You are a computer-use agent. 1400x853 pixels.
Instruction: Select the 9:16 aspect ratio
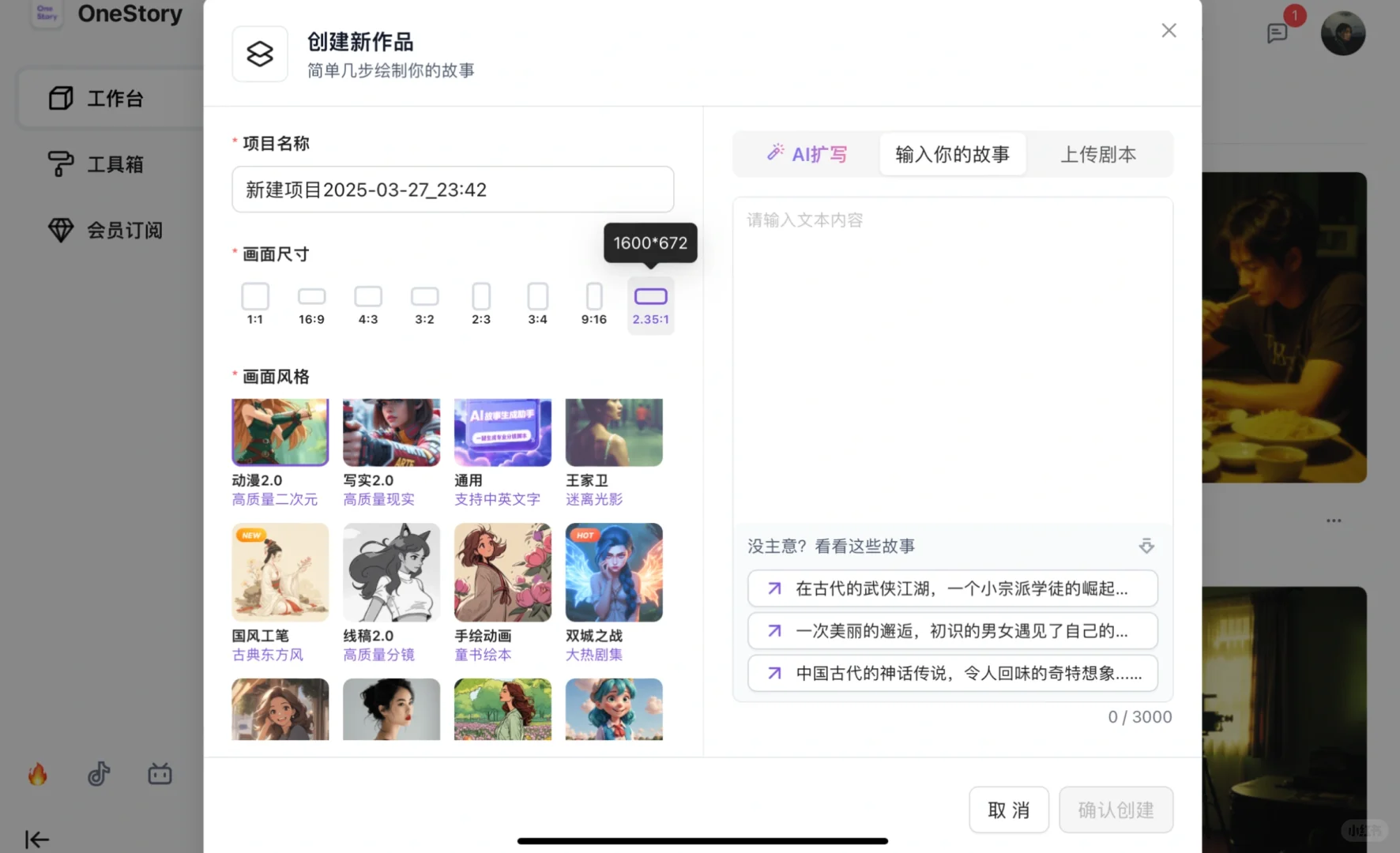coord(594,303)
